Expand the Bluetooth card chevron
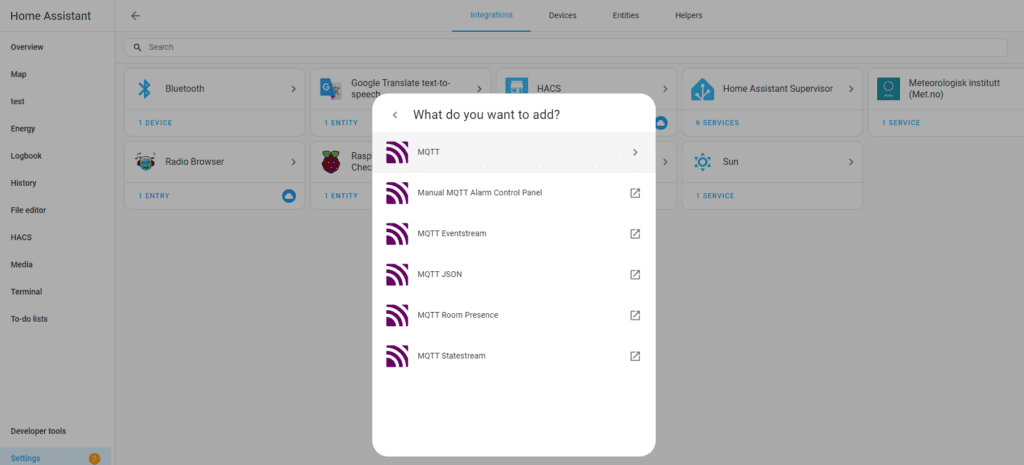The width and height of the screenshot is (1024, 465). click(x=293, y=89)
